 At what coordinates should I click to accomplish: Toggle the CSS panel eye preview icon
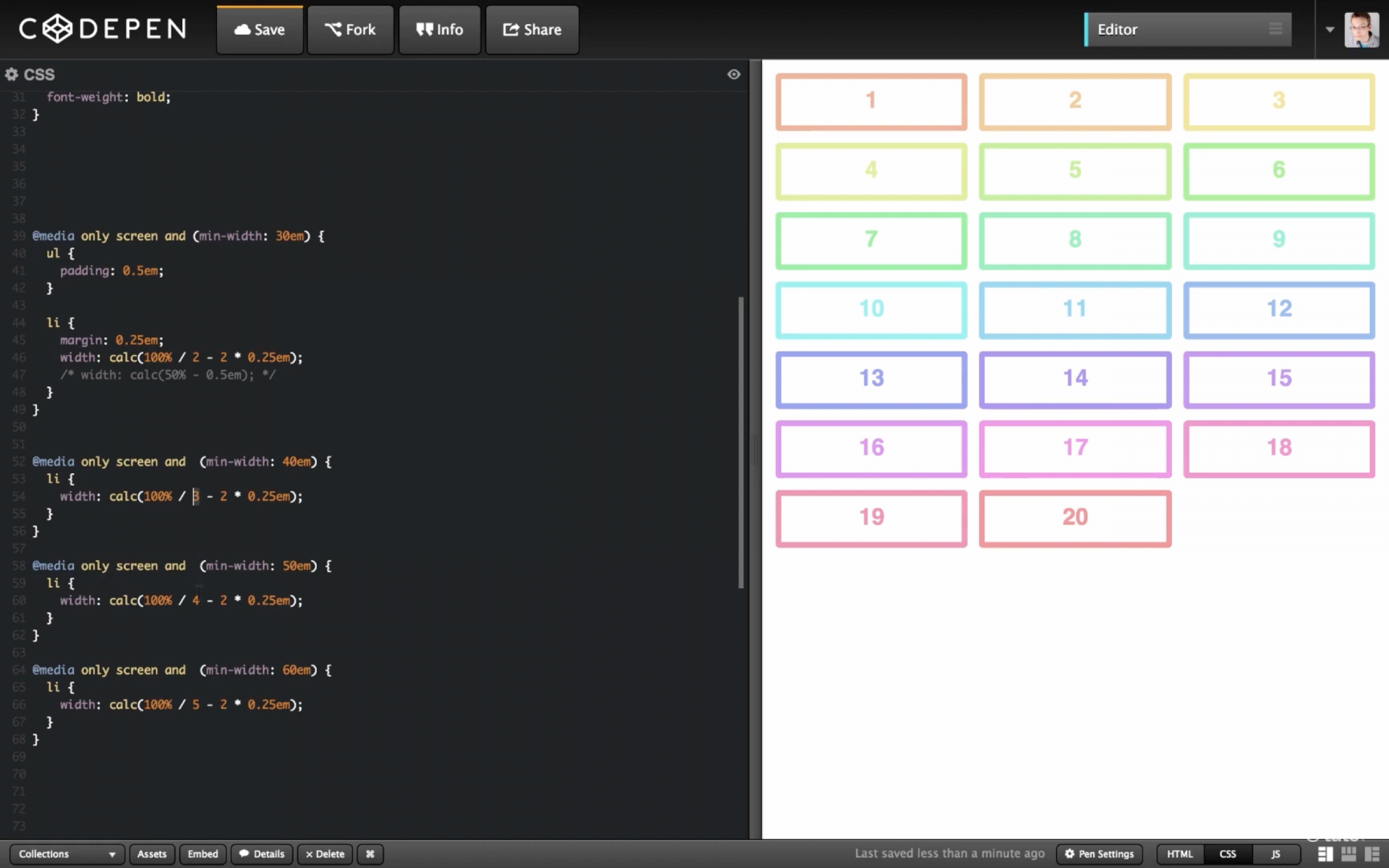(x=734, y=74)
